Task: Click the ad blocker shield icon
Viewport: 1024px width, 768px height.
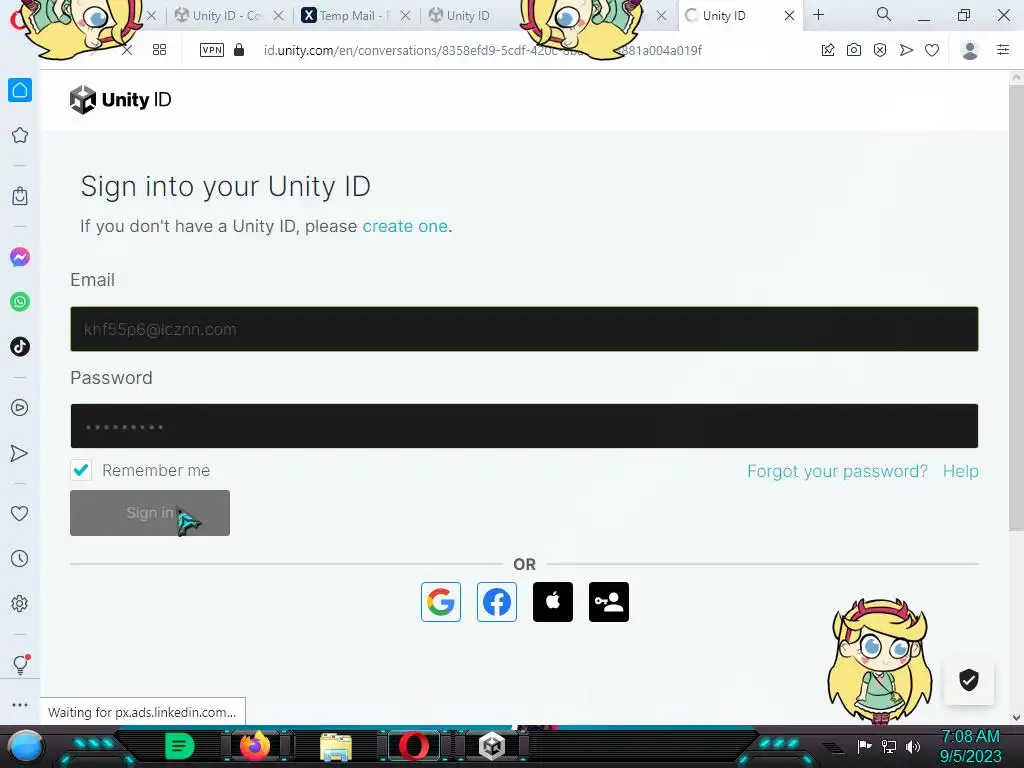Action: 880,50
